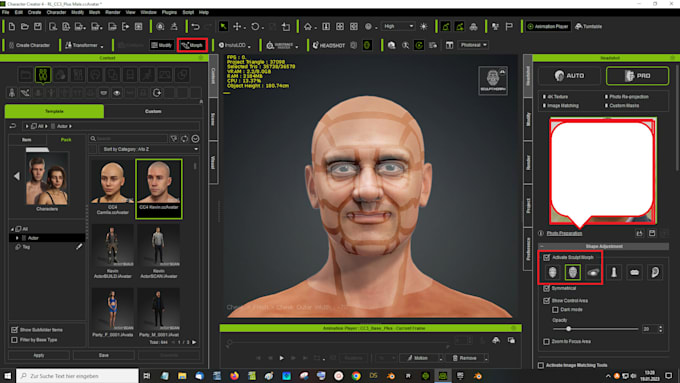Select the Actor category icon in Content panel

point(43,75)
